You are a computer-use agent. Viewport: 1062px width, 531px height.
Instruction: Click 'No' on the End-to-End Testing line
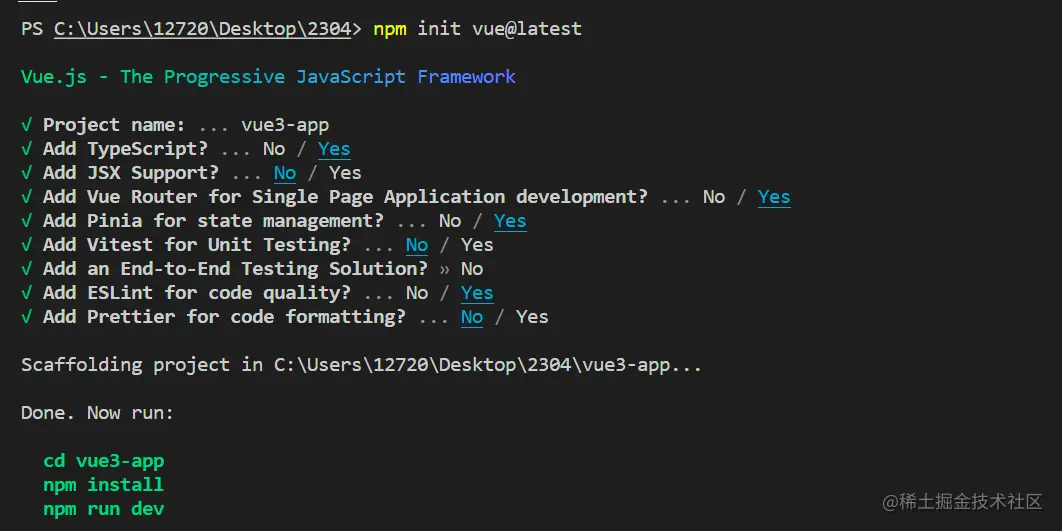click(471, 270)
